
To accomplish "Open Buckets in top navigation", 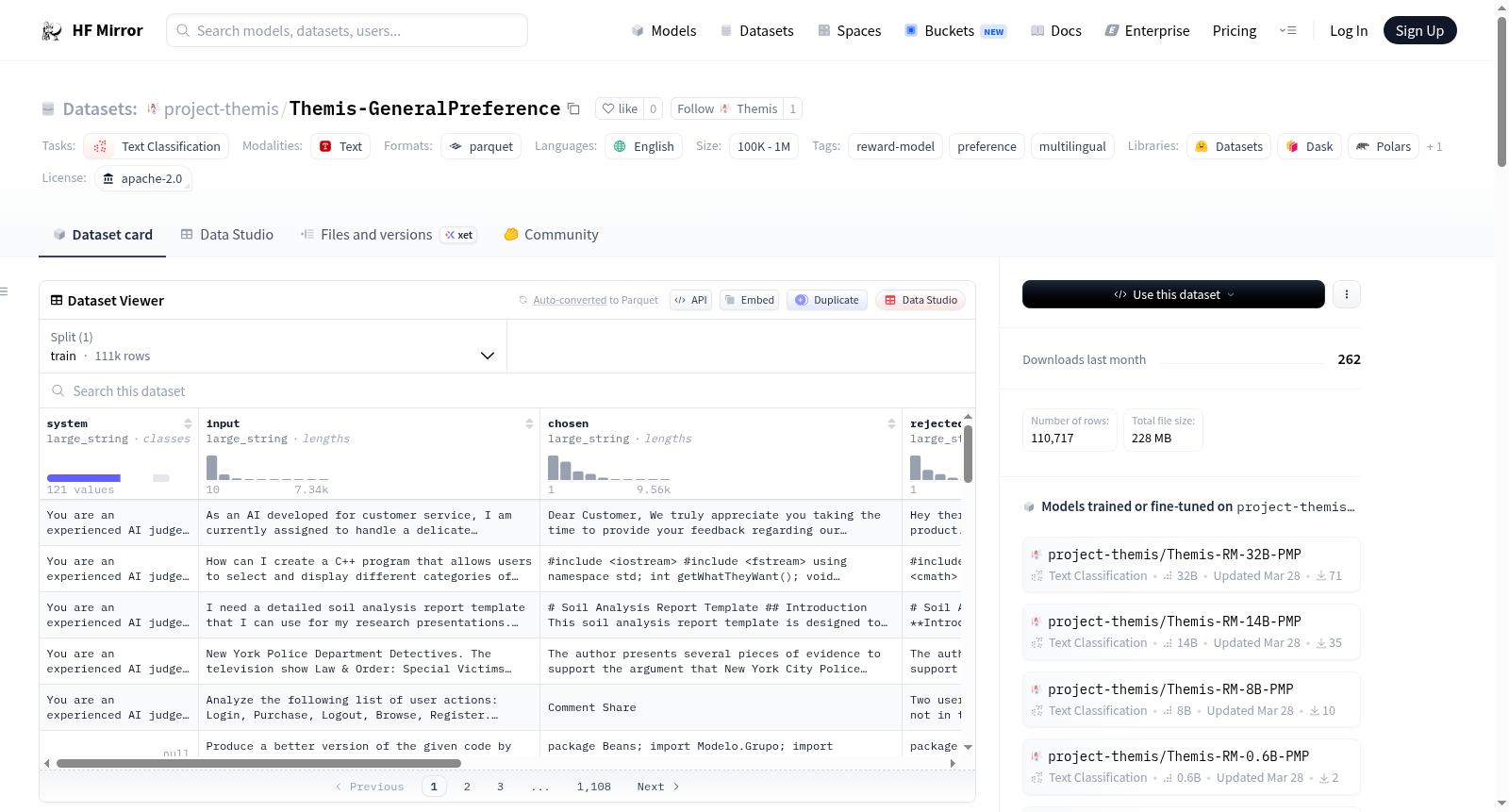I will (x=955, y=31).
